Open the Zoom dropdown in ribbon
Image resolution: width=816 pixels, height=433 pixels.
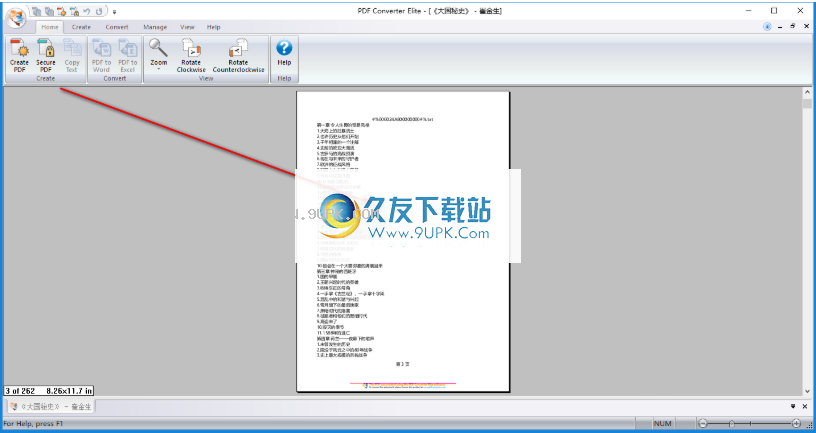159,56
